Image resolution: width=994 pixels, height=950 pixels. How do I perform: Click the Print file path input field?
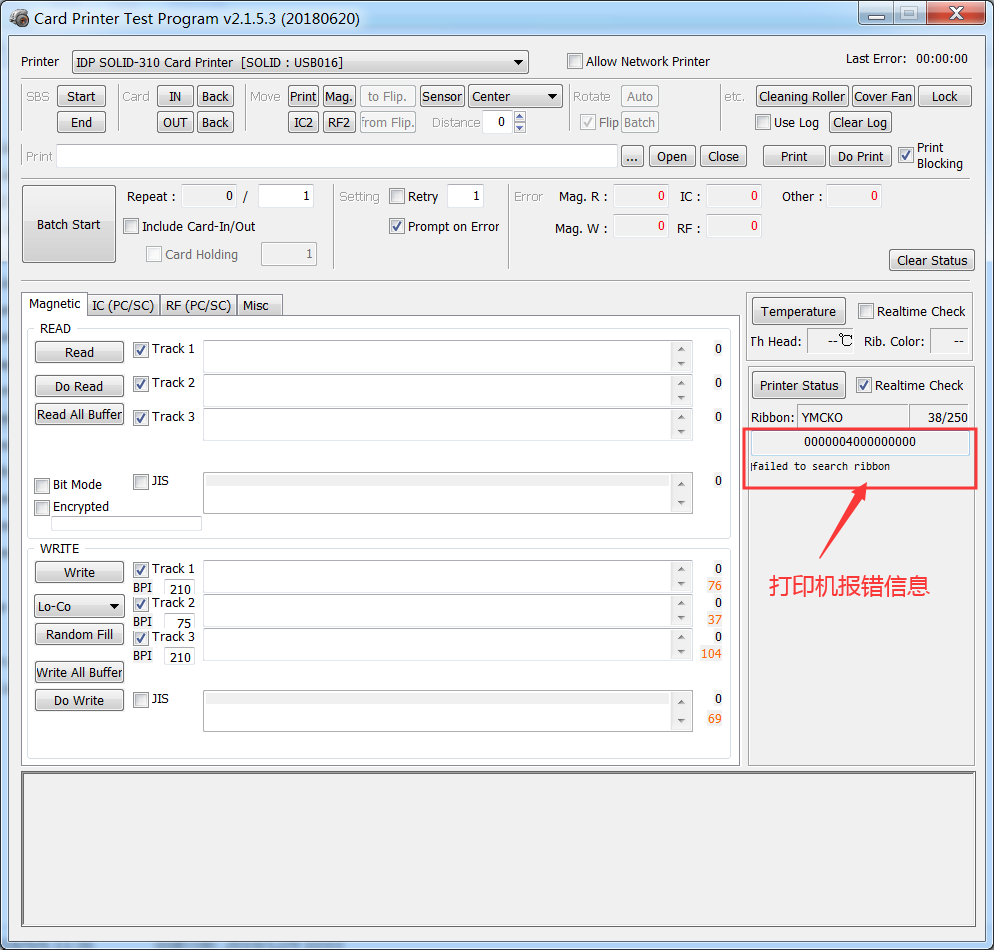(337, 157)
